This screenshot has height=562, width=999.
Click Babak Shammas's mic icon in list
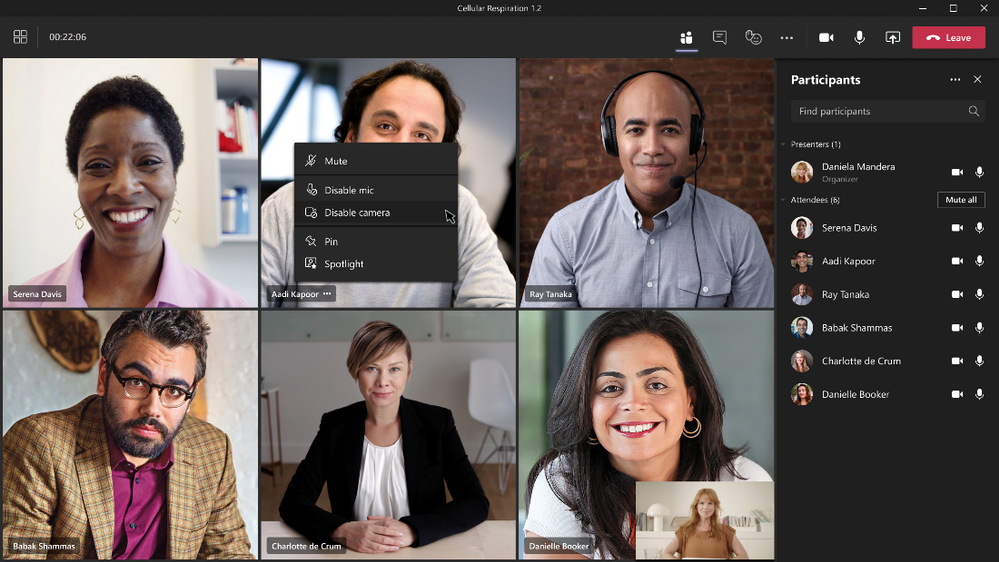[979, 328]
